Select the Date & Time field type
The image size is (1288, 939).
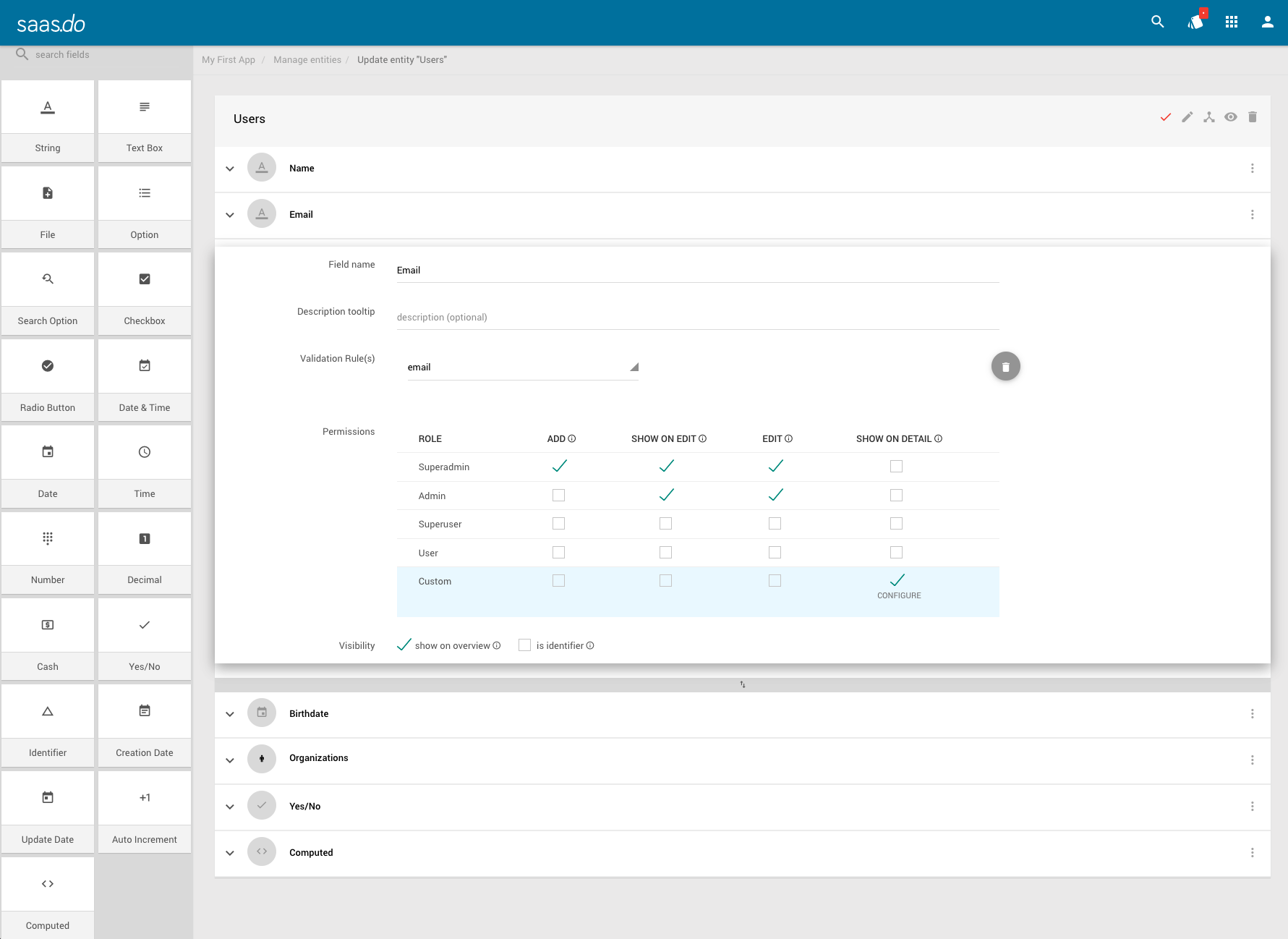[144, 383]
